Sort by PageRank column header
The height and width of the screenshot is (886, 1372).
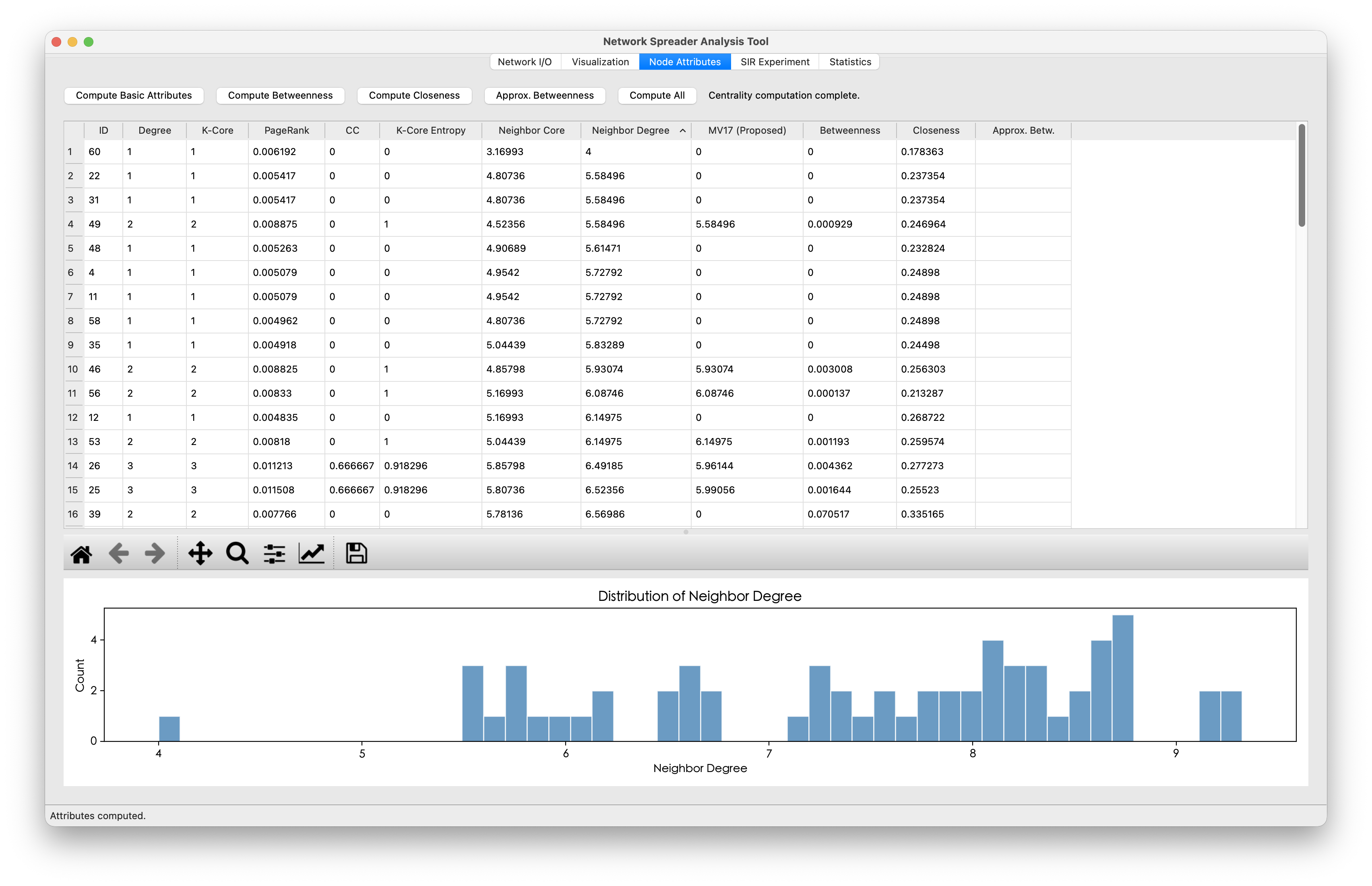286,130
